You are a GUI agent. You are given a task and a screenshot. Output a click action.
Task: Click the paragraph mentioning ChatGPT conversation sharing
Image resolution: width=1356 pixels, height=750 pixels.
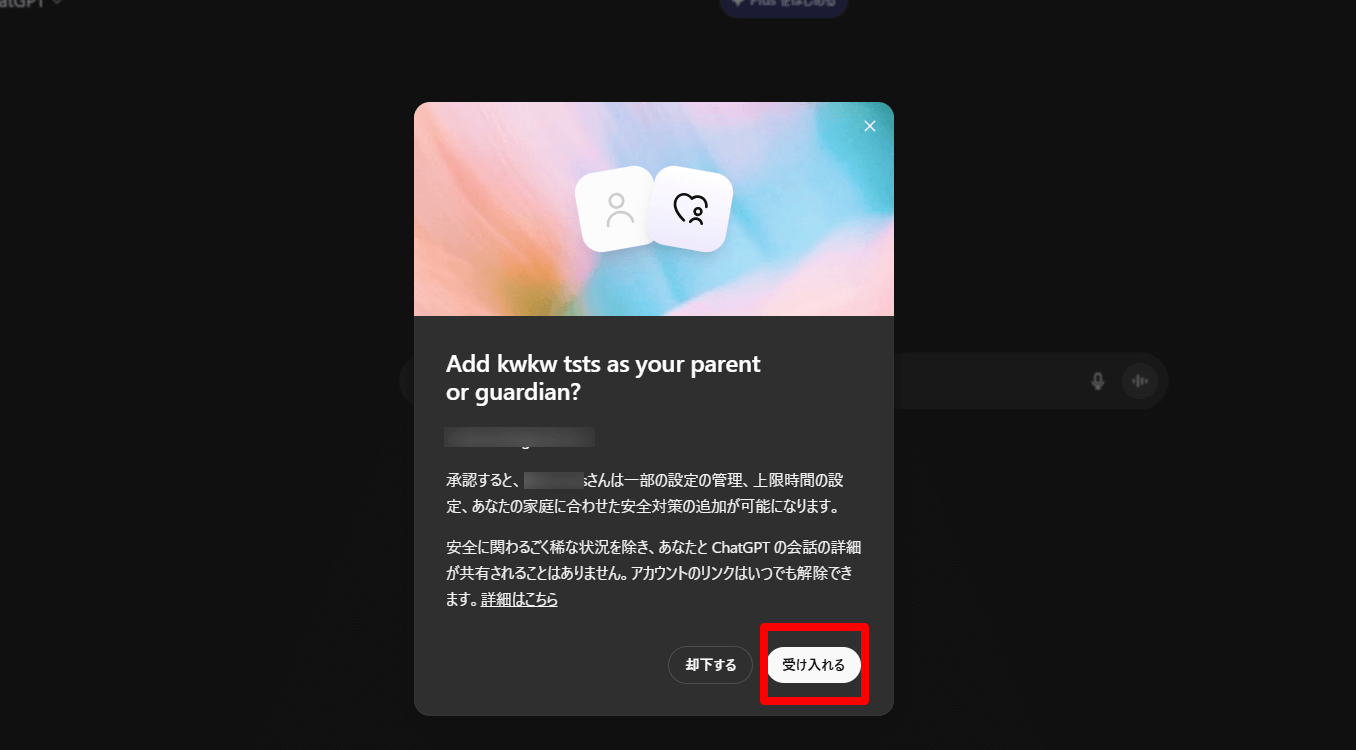tap(654, 574)
